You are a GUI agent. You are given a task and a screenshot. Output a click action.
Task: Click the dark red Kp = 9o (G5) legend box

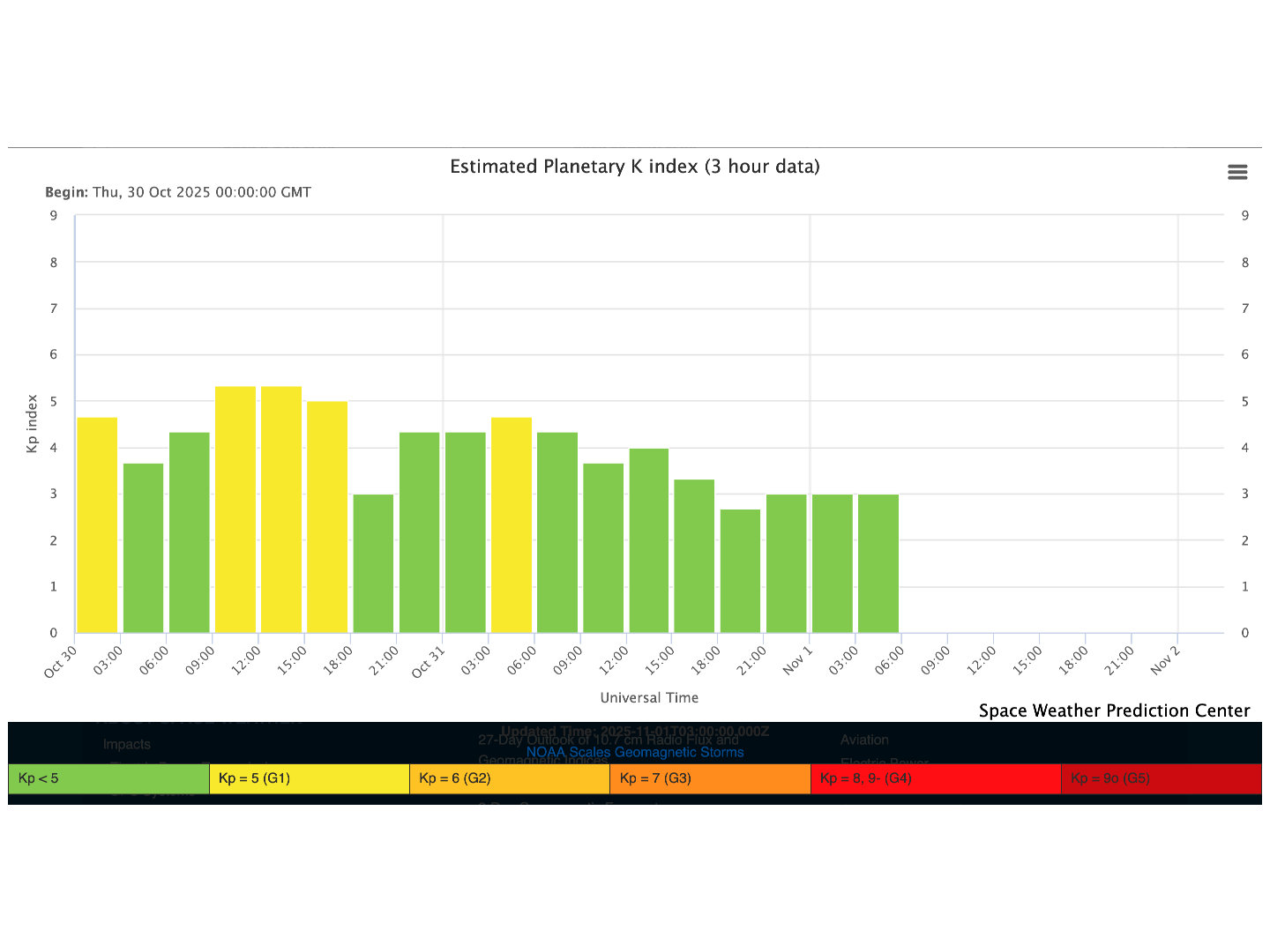(x=1161, y=778)
